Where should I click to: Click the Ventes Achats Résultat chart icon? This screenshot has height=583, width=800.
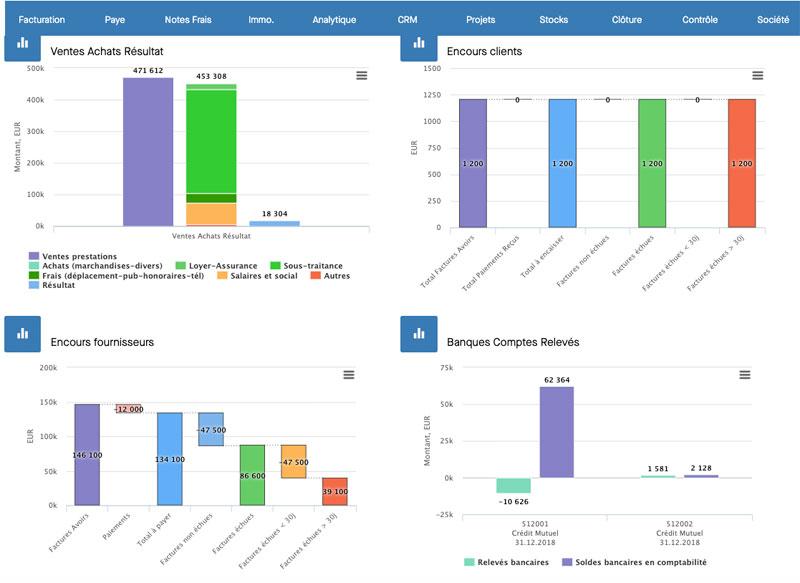click(x=22, y=48)
